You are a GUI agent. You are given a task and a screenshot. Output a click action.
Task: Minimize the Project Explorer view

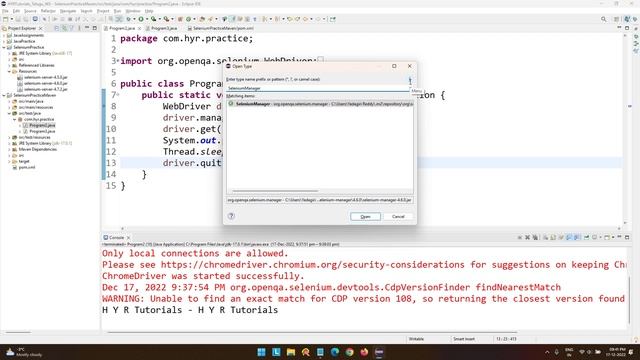tap(87, 28)
